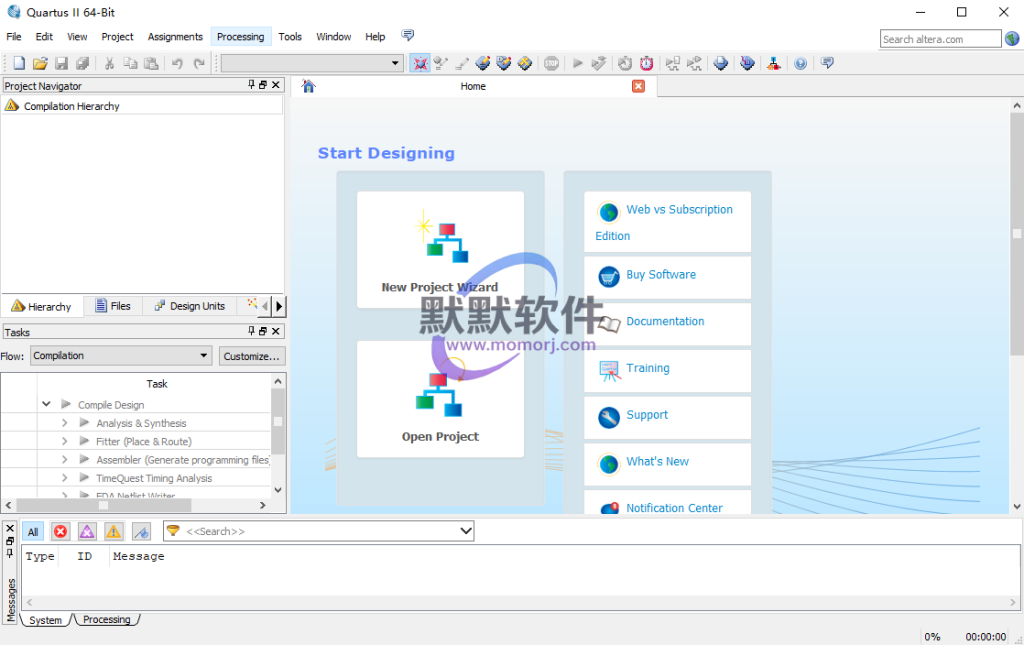
Task: Click the Paste clipboard icon
Action: [x=152, y=63]
